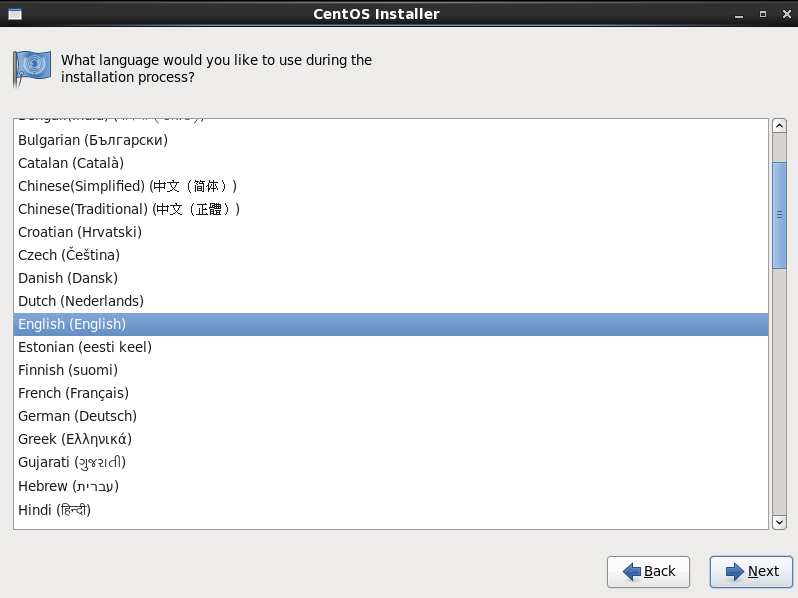Select Dutch (Nederlands)
798x598 pixels.
391,301
